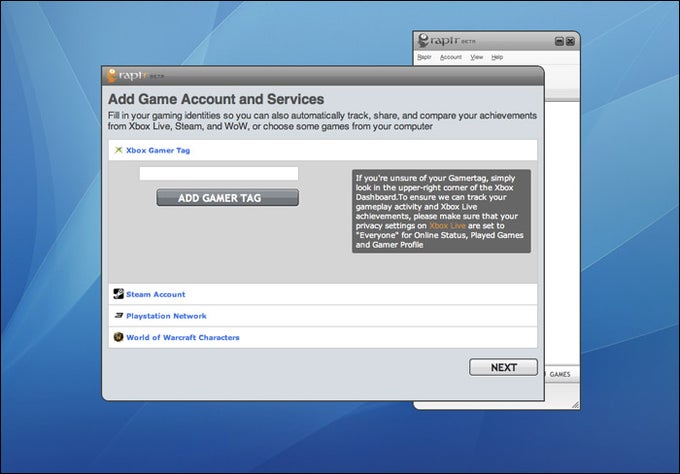Image resolution: width=680 pixels, height=474 pixels.
Task: Open the orange Xbox Live link
Action: click(447, 226)
